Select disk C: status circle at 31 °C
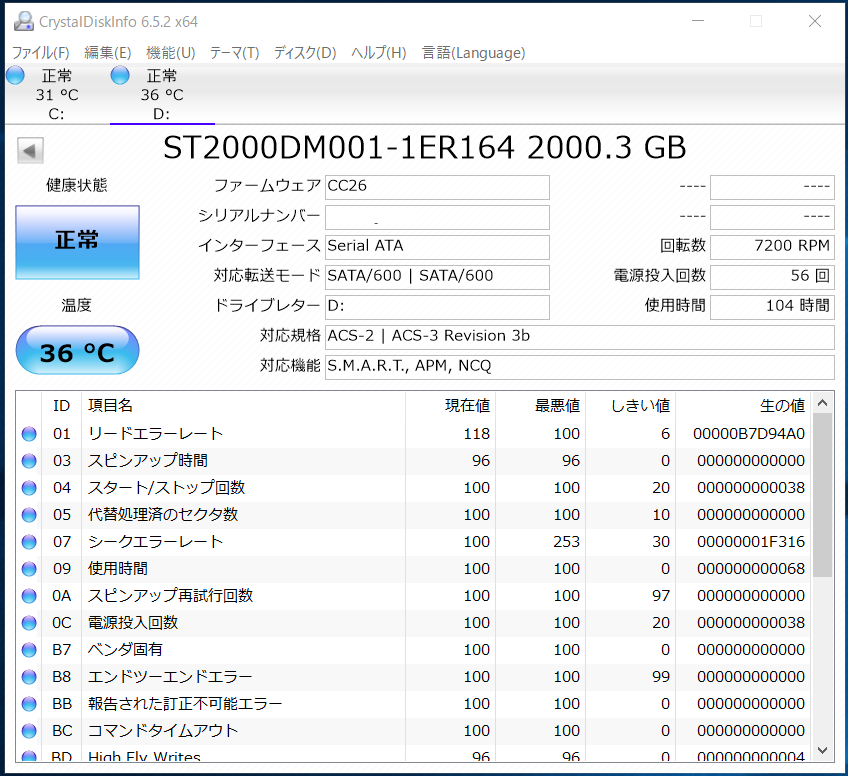Image resolution: width=848 pixels, height=776 pixels. pos(16,75)
